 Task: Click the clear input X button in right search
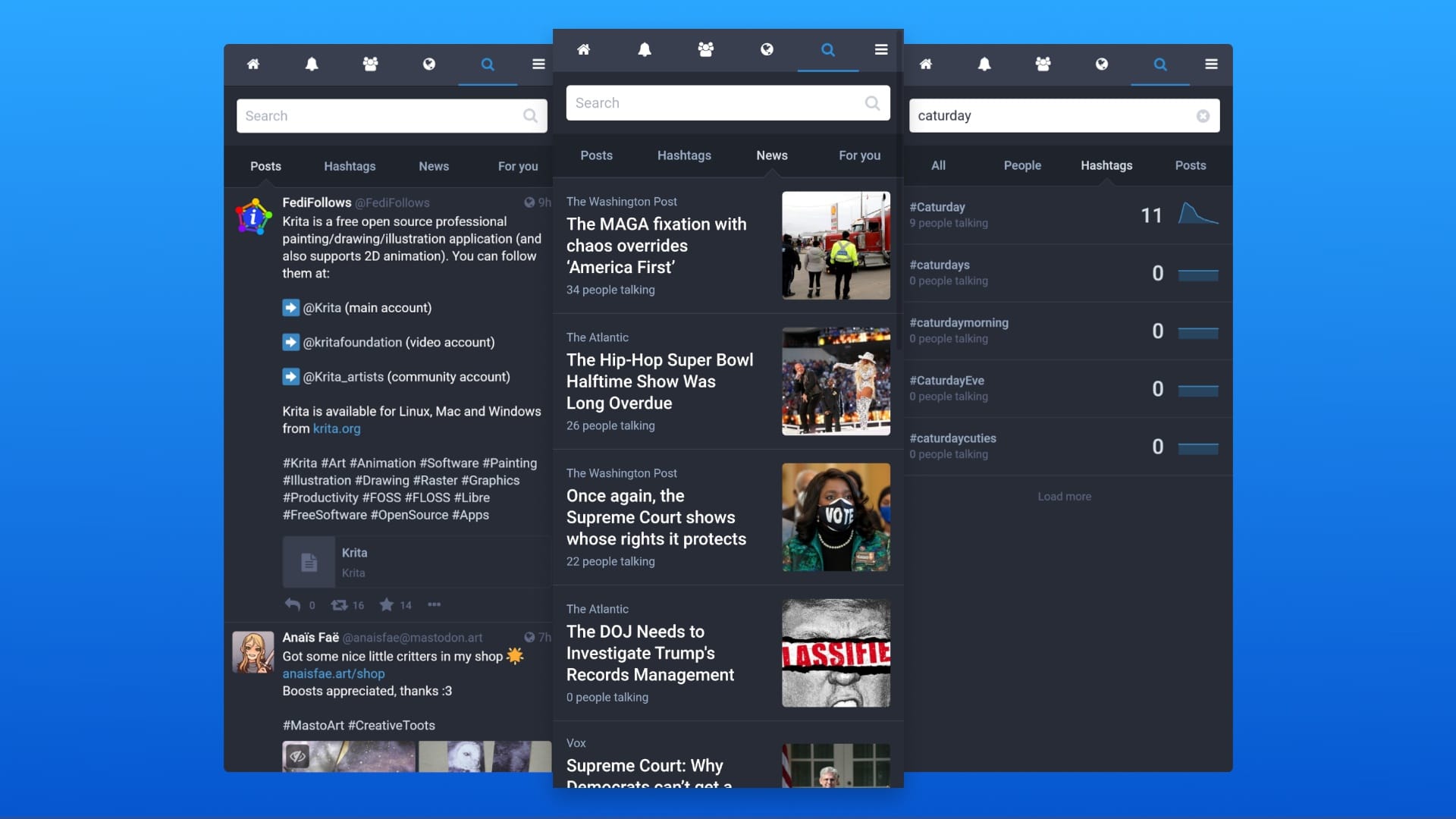tap(1203, 116)
